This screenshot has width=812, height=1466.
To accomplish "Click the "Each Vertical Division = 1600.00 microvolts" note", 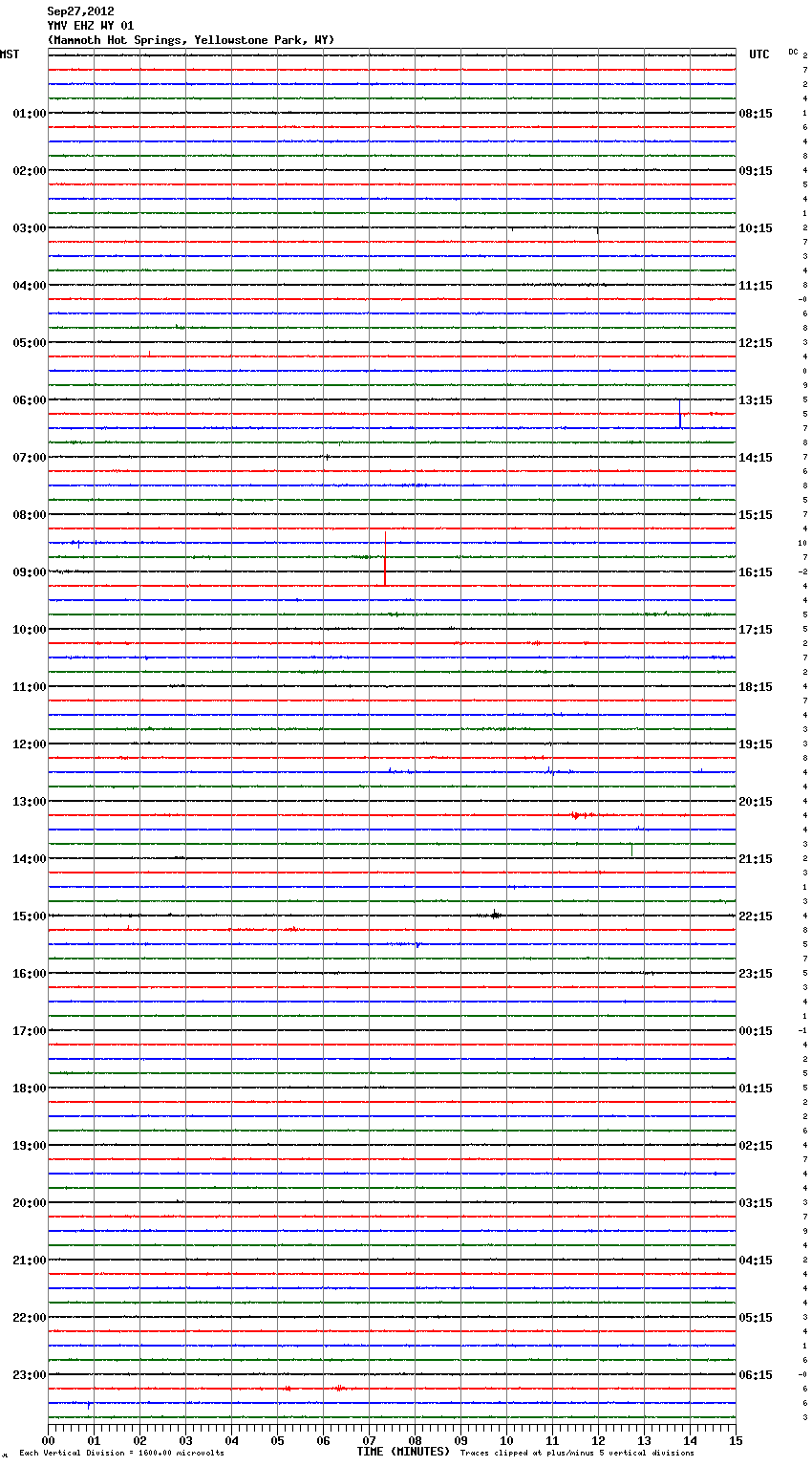I will click(121, 1453).
